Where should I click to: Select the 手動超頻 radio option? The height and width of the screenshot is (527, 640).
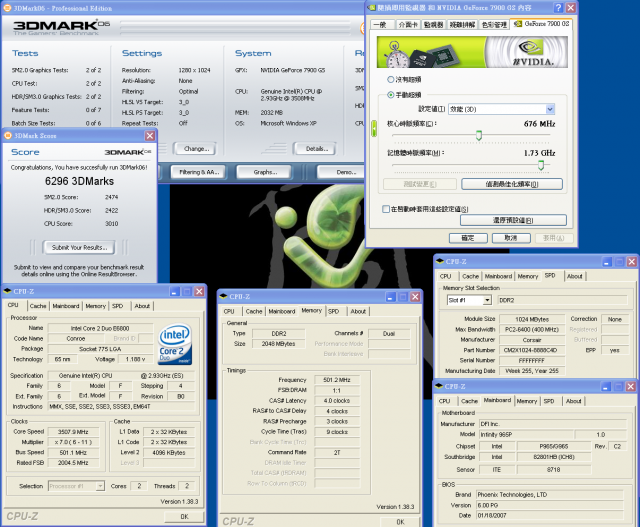click(x=391, y=95)
